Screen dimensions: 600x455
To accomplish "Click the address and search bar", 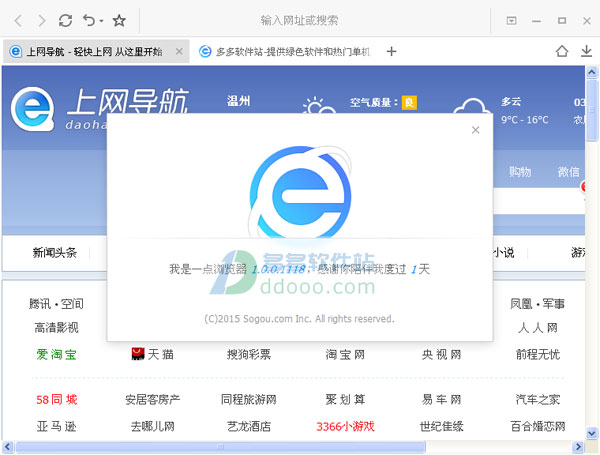I will [299, 20].
